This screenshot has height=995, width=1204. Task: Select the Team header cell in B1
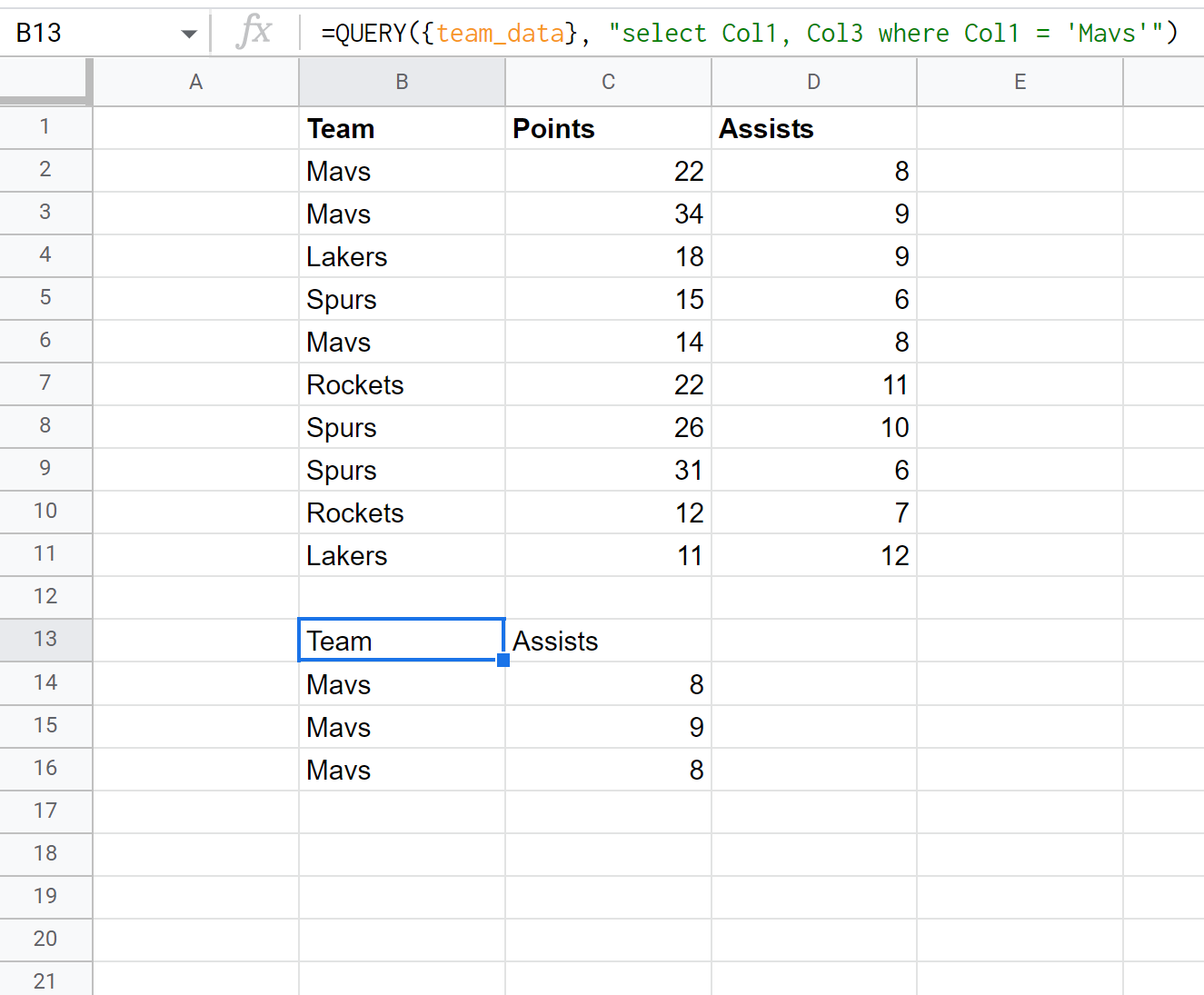point(402,128)
